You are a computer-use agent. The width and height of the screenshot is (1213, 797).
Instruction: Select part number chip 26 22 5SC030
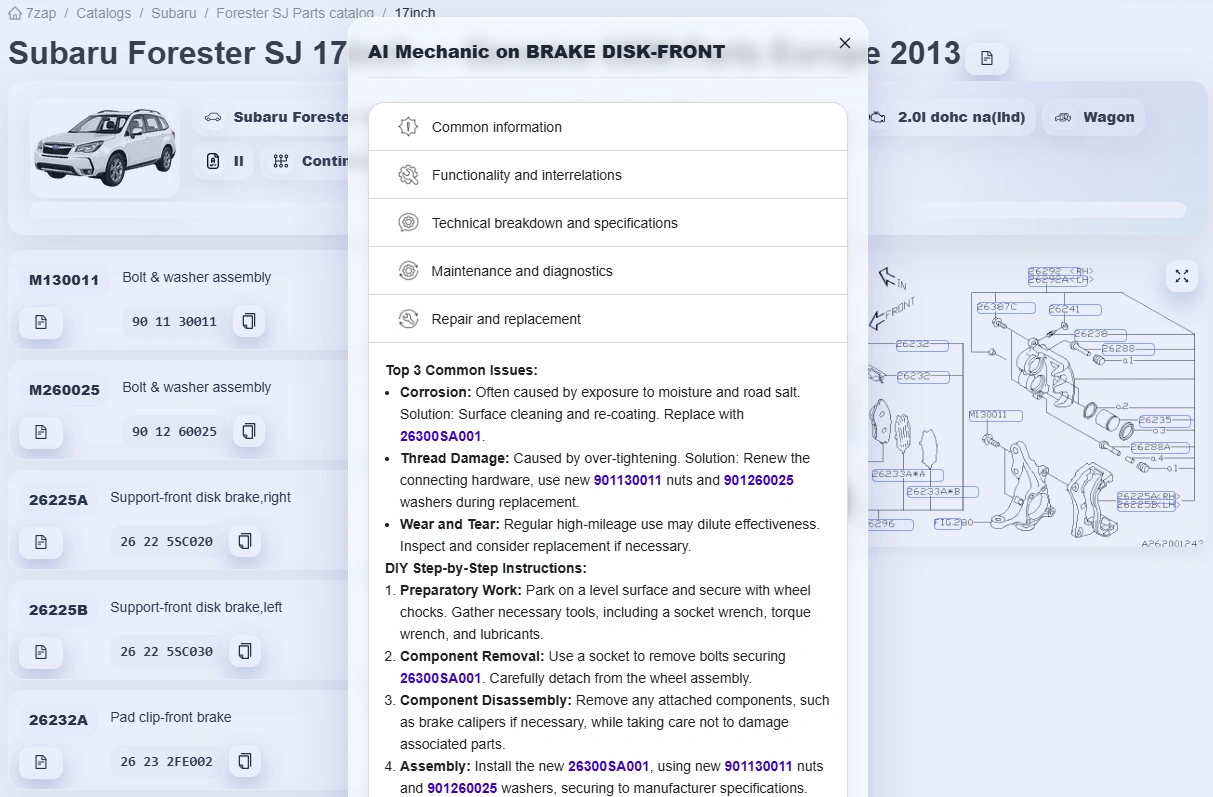(x=167, y=652)
